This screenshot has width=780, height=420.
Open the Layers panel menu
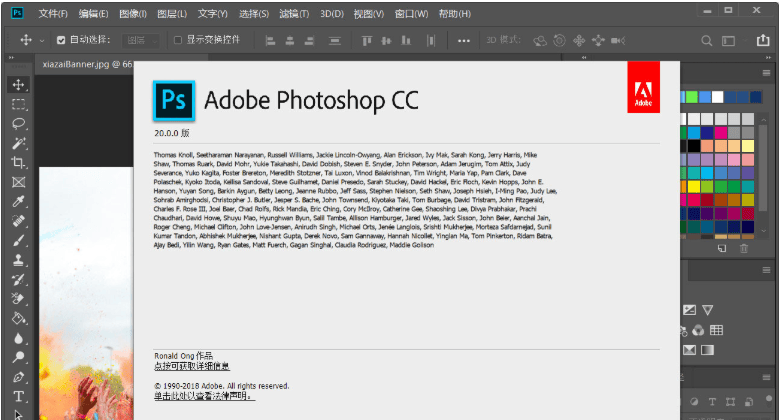tap(766, 378)
